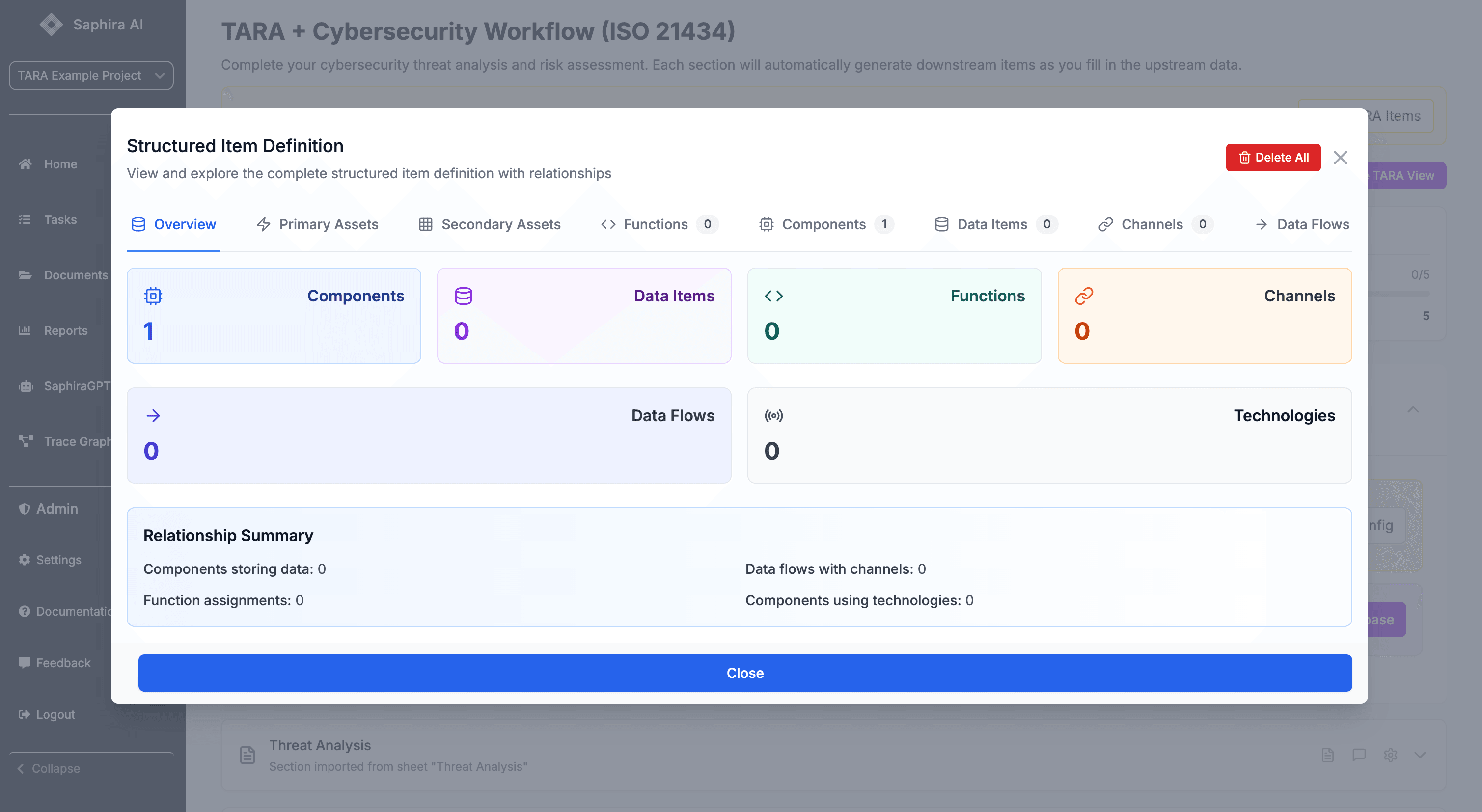The width and height of the screenshot is (1482, 812).
Task: Click the Home icon in the sidebar
Action: coord(25,164)
